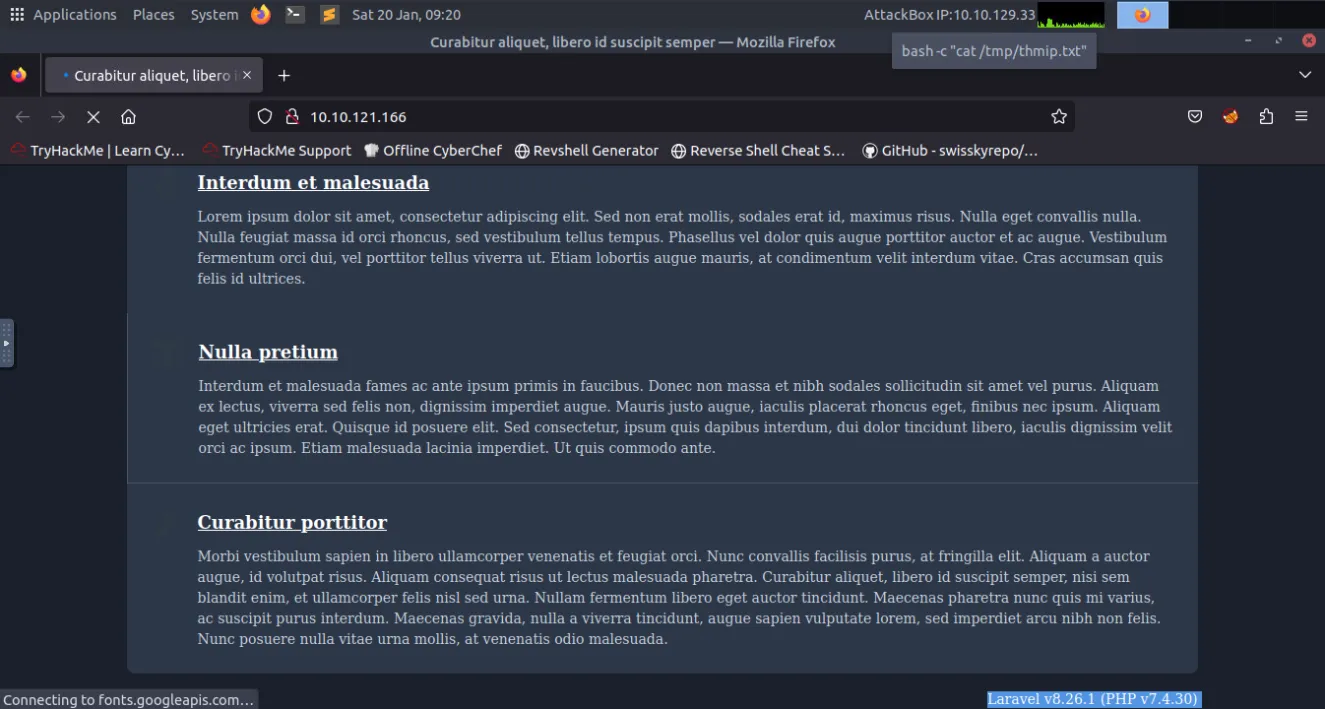Screen dimensions: 1325x709
Task: Open a new browser tab
Action: [284, 76]
